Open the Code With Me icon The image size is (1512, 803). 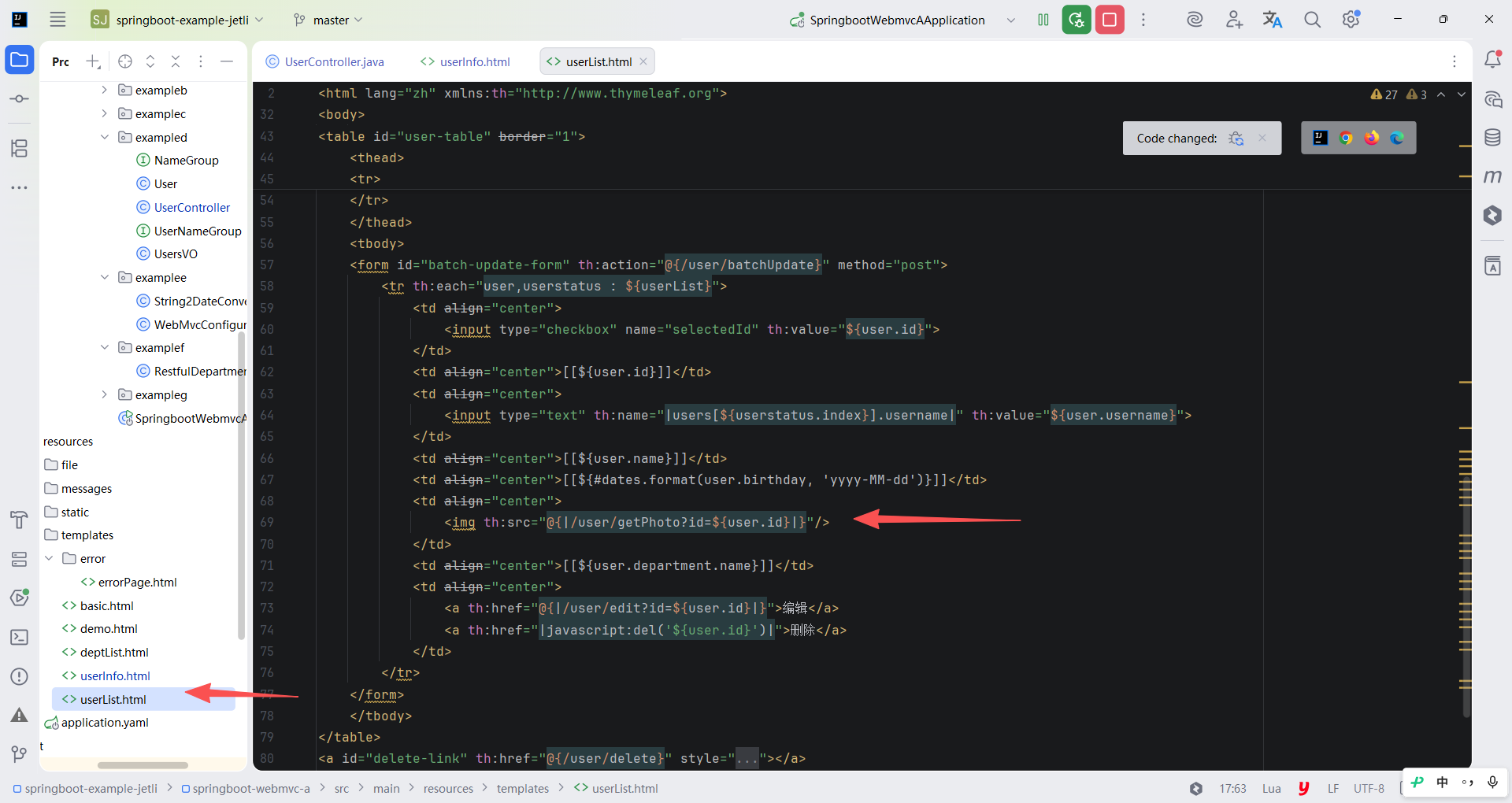click(1234, 20)
